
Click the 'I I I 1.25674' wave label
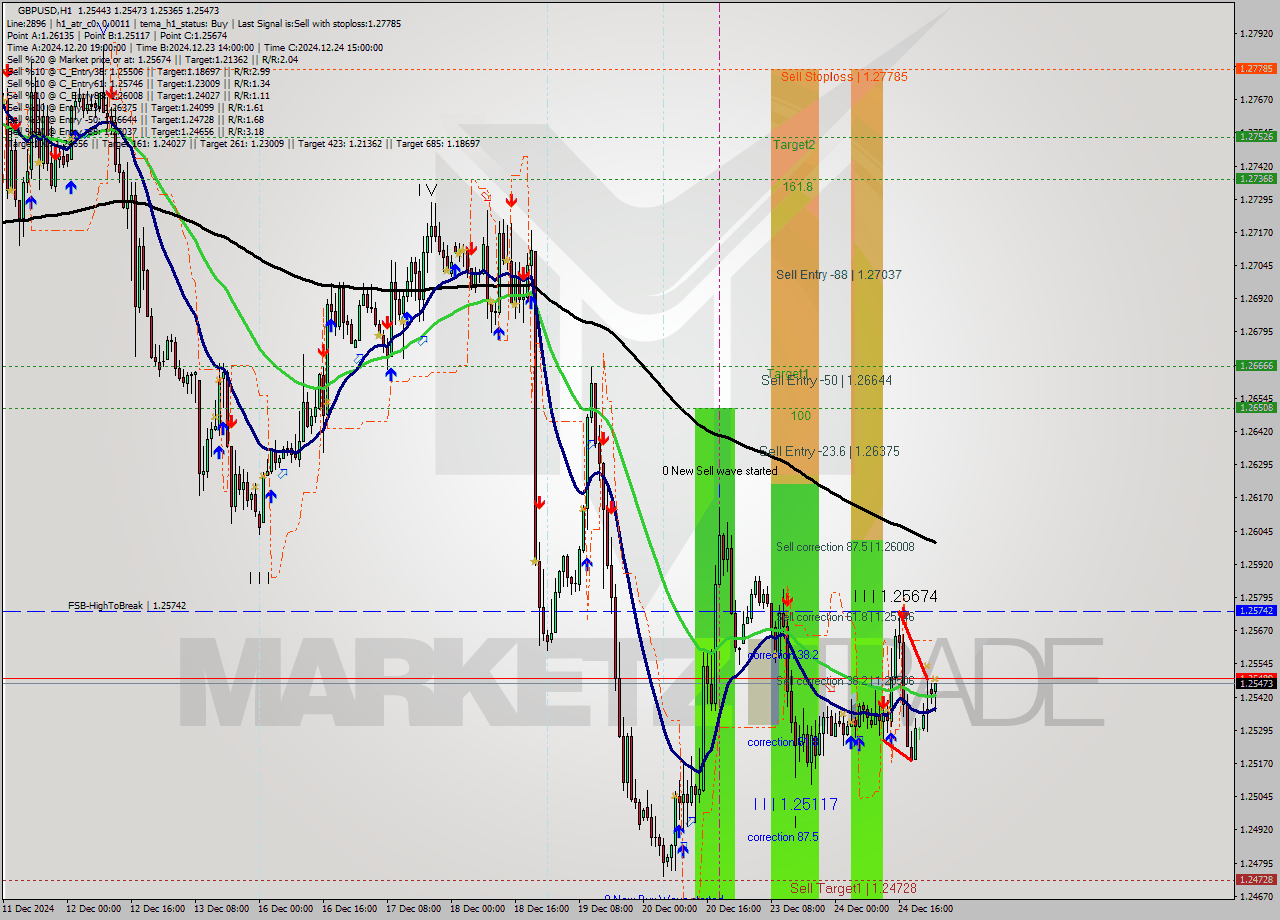[895, 596]
